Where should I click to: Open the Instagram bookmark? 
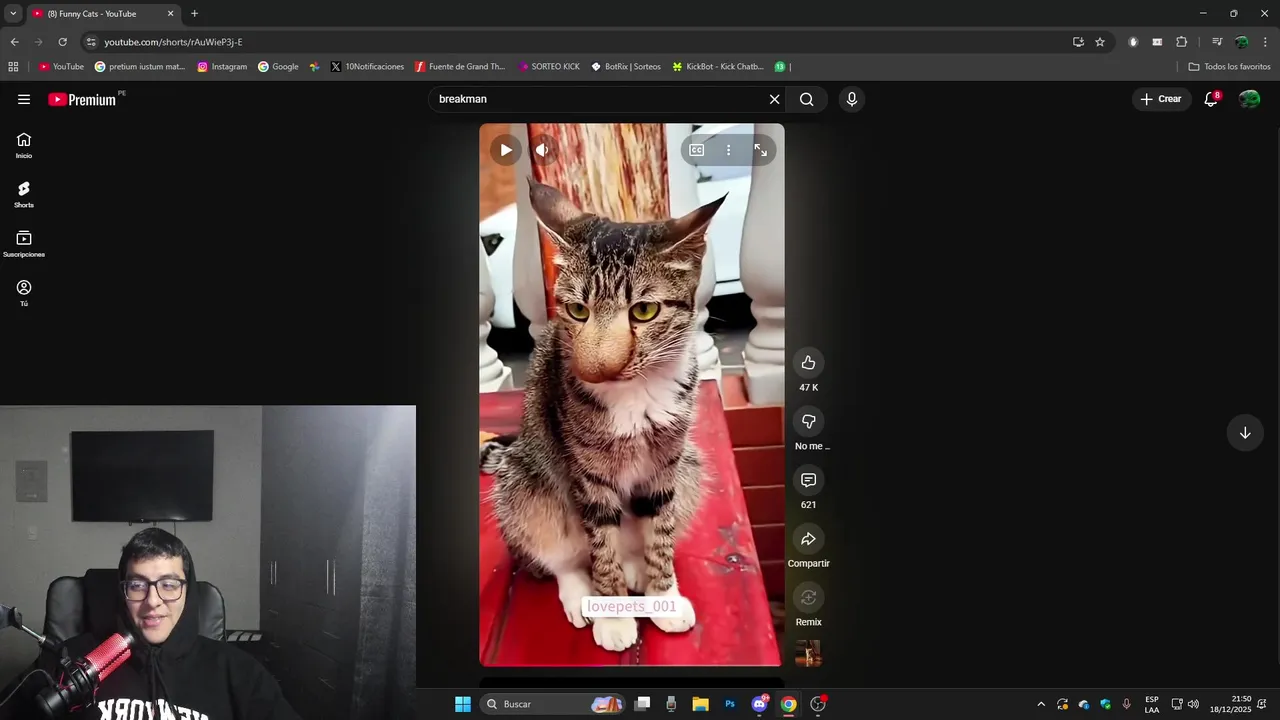[222, 67]
